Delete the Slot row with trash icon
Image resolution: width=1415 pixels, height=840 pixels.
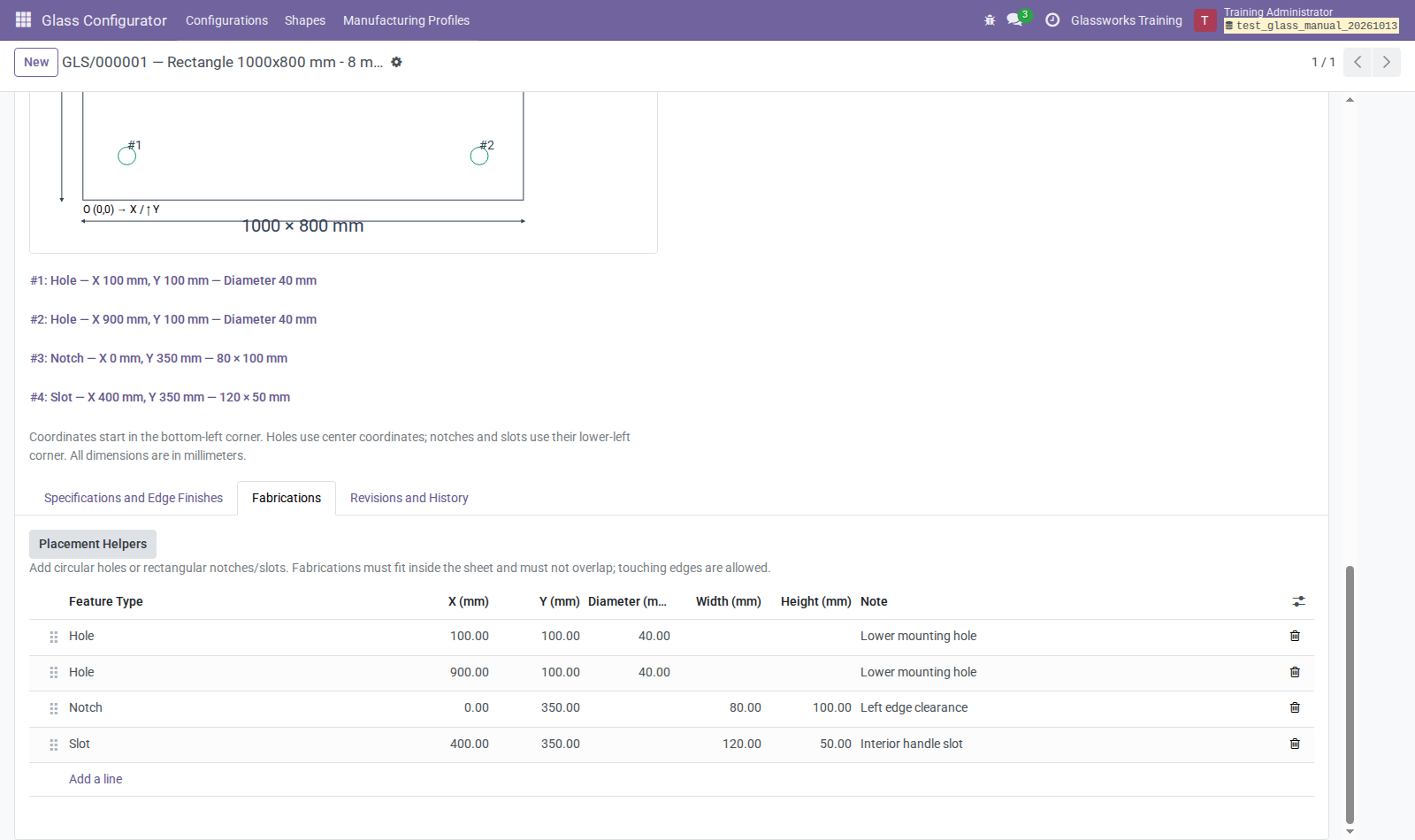[1295, 744]
